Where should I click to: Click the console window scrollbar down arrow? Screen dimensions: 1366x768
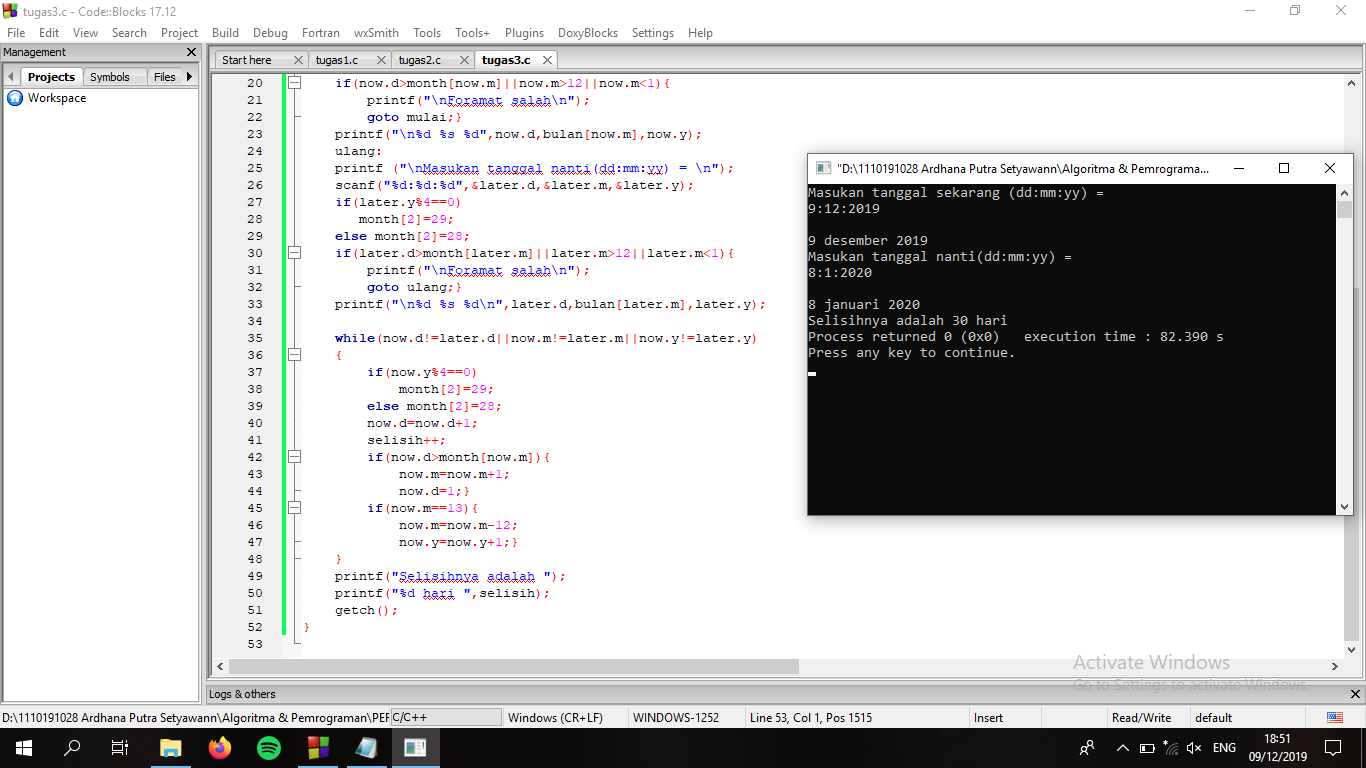click(x=1344, y=507)
